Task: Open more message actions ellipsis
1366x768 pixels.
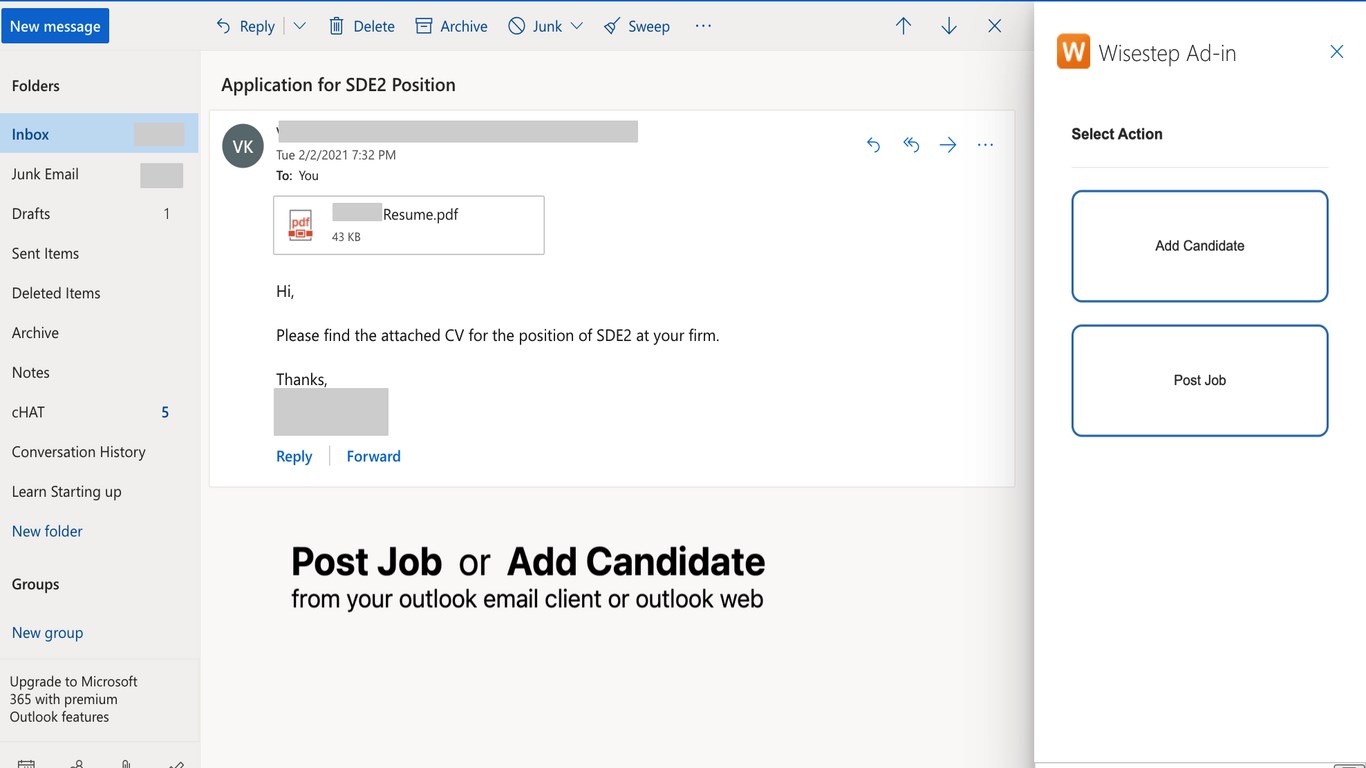Action: click(x=985, y=145)
